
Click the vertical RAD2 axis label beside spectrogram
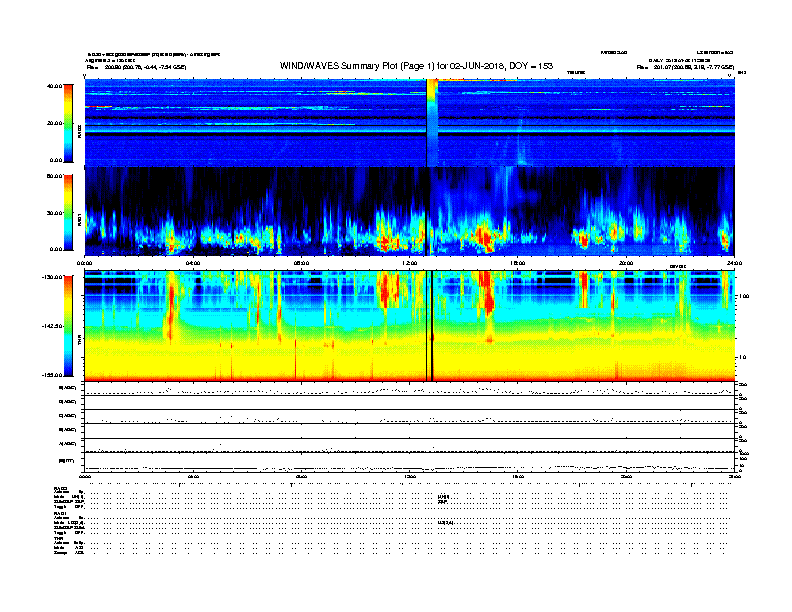[80, 132]
